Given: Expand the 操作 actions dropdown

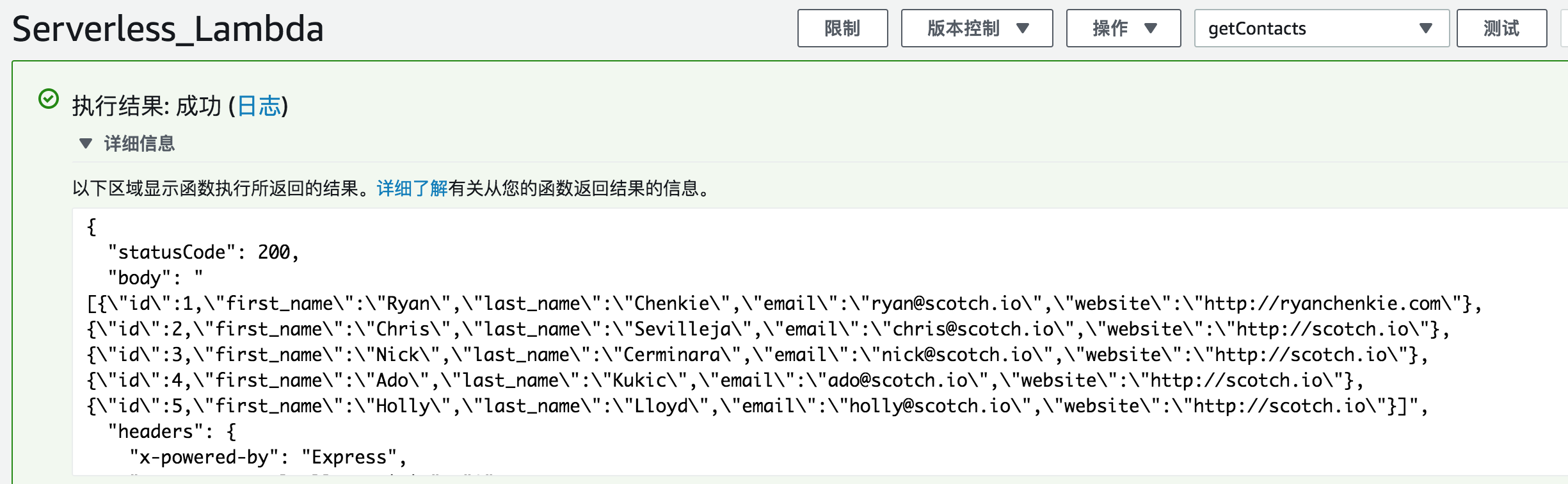Looking at the screenshot, I should coord(1123,29).
